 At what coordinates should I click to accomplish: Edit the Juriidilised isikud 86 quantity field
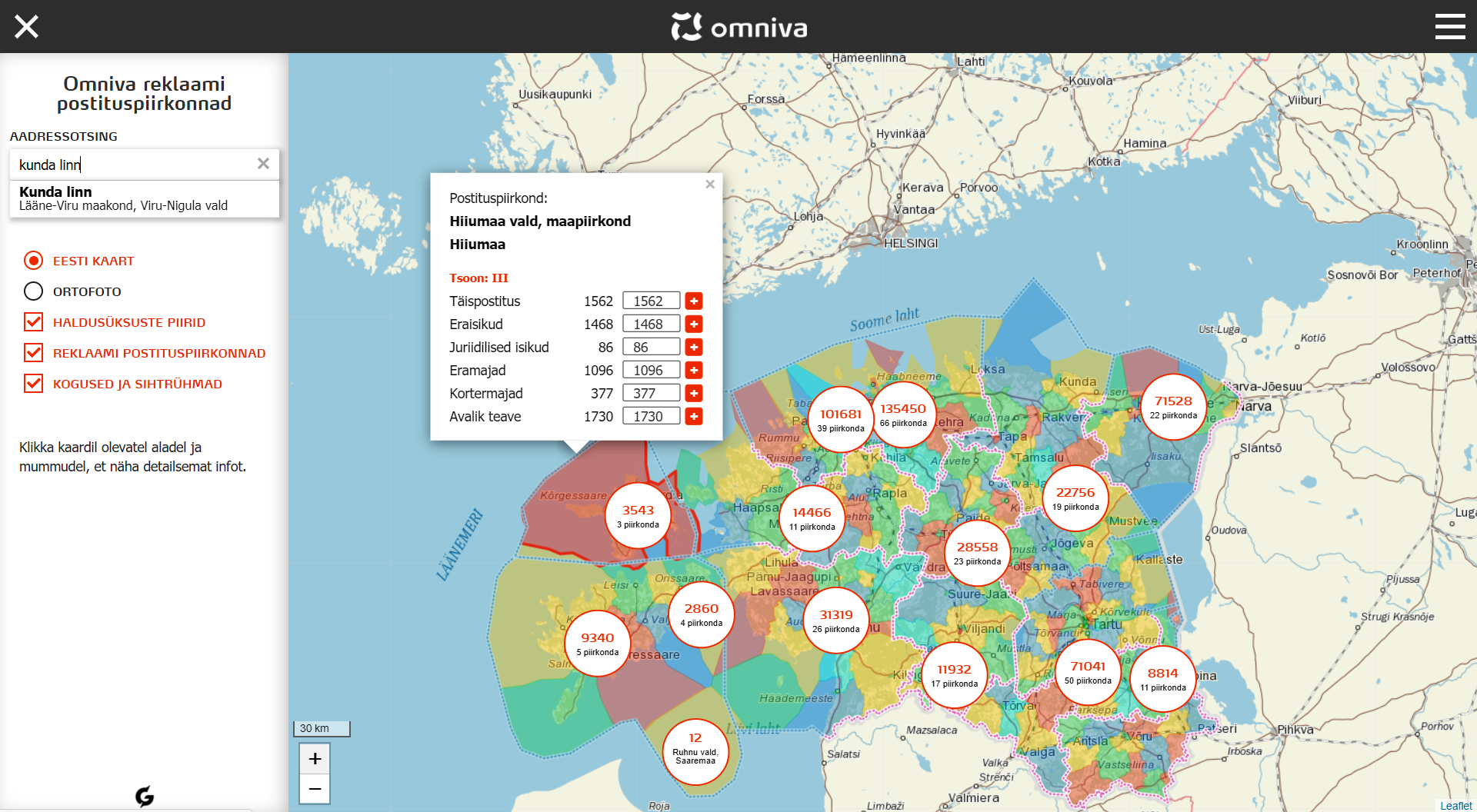coord(651,347)
